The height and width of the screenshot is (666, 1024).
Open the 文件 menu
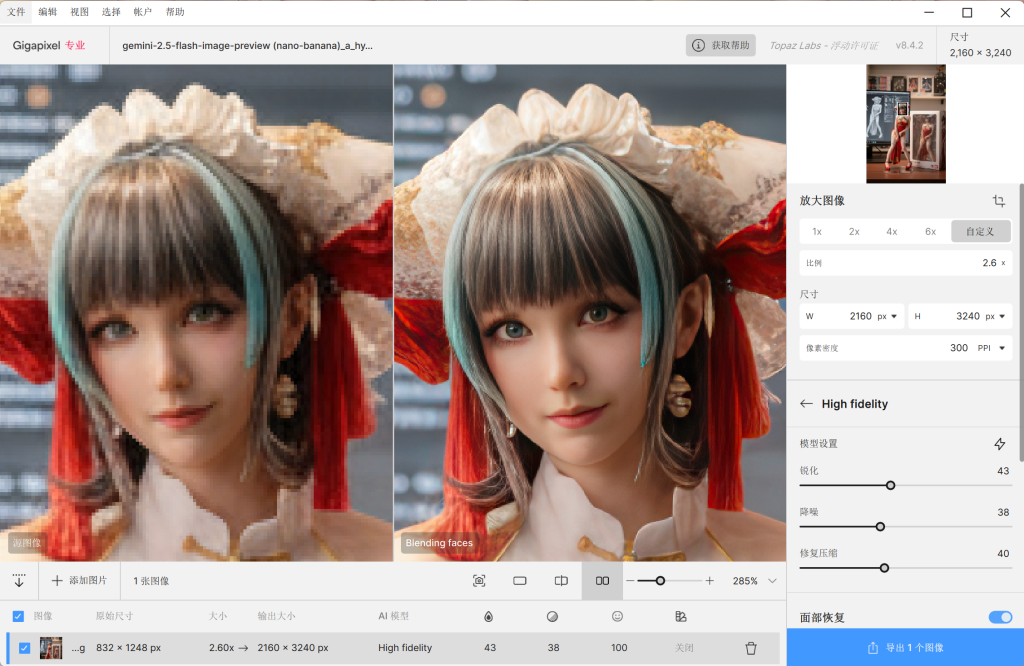click(x=16, y=12)
